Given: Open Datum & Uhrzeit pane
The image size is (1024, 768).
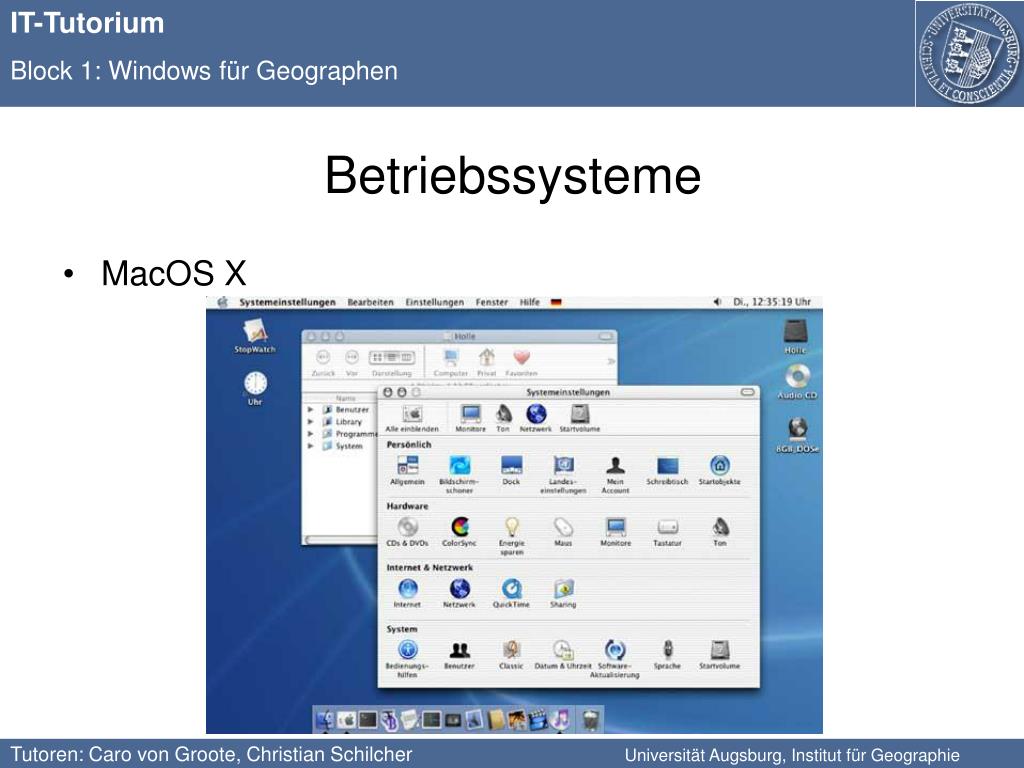Looking at the screenshot, I should pyautogui.click(x=563, y=655).
